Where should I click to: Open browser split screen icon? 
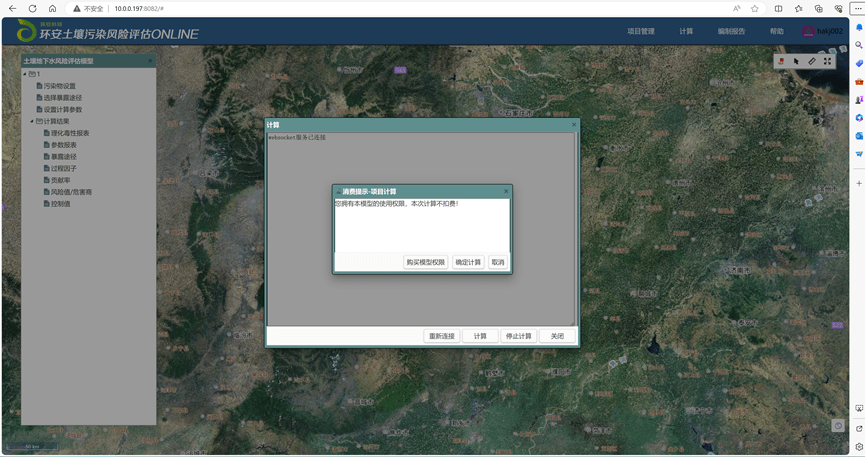pos(778,8)
